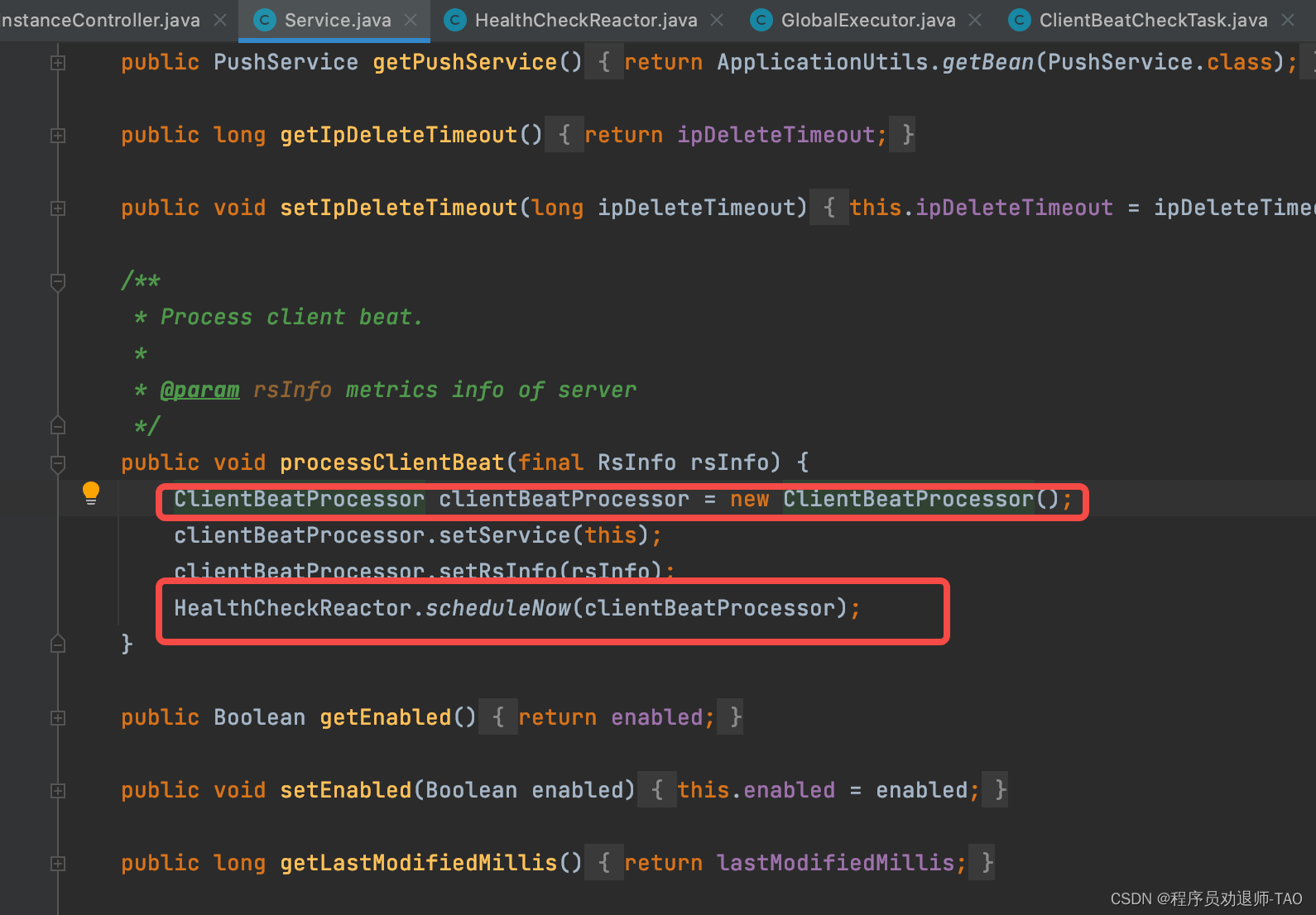The image size is (1316, 915).
Task: Expand the setIpDeleteTimeout method fold
Action: pos(58,208)
